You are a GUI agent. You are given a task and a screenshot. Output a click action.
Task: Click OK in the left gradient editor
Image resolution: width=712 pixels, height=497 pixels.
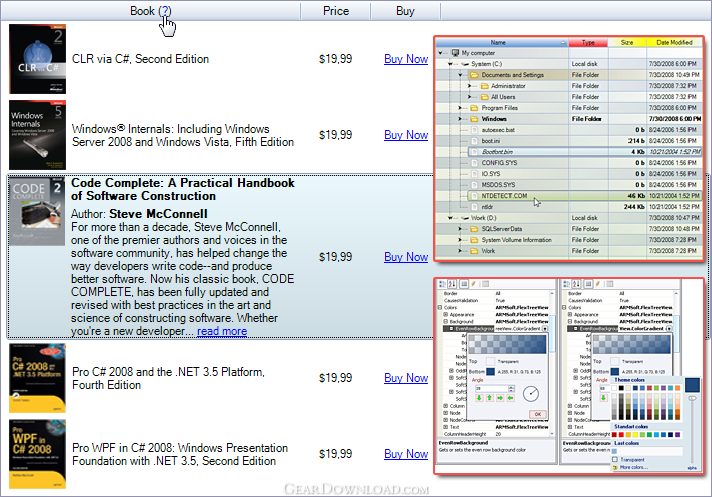(538, 414)
